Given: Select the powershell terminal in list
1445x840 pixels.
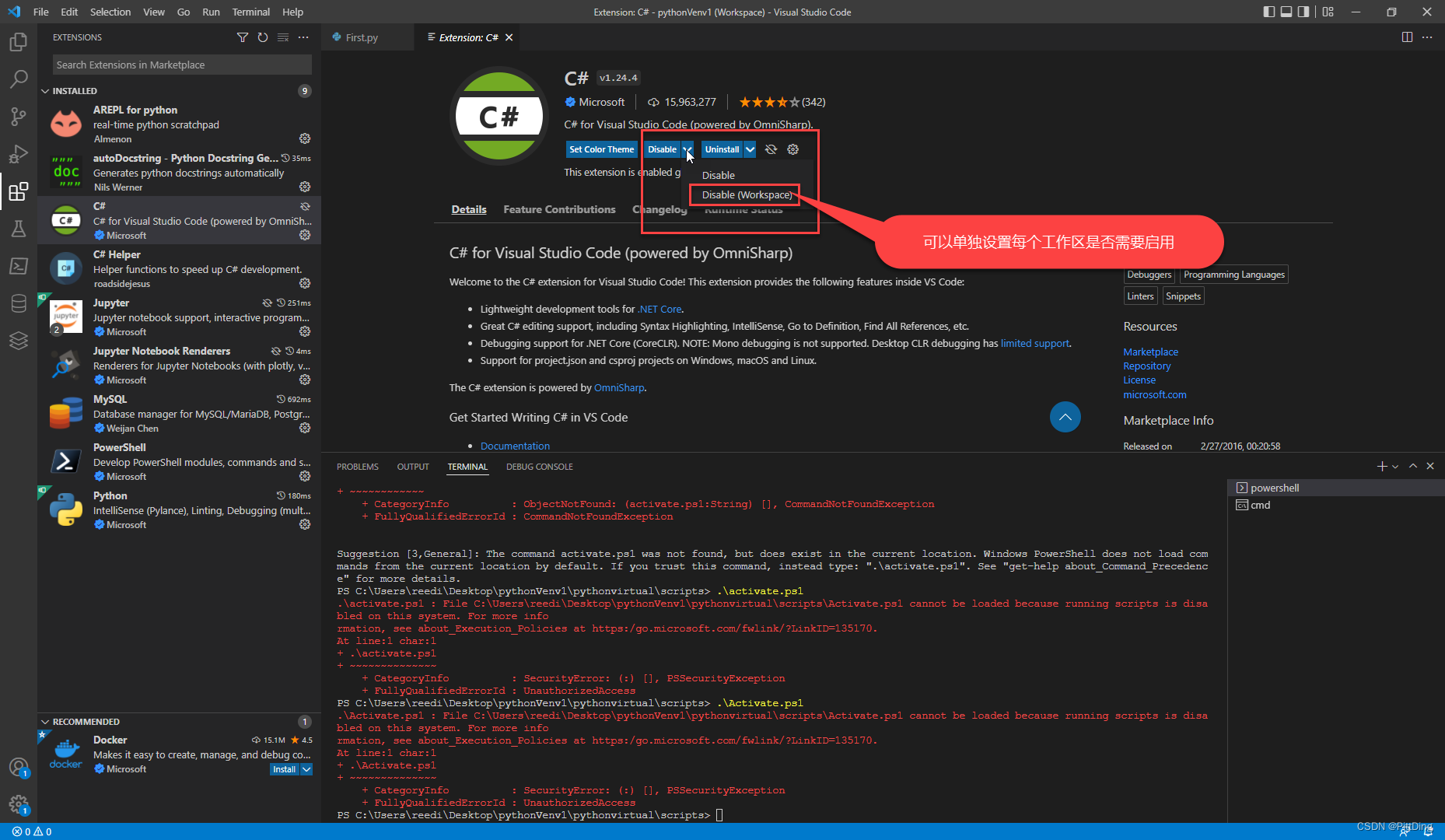Looking at the screenshot, I should [1335, 488].
